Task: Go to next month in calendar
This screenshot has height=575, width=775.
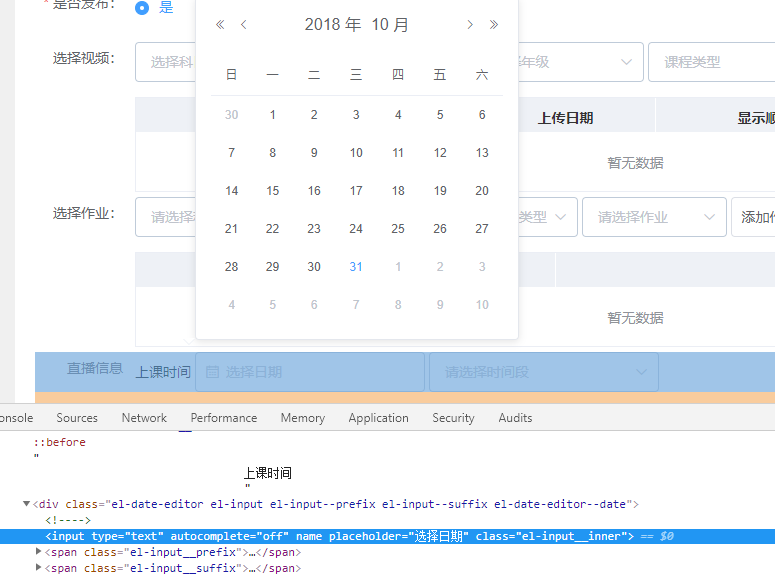Action: tap(470, 24)
